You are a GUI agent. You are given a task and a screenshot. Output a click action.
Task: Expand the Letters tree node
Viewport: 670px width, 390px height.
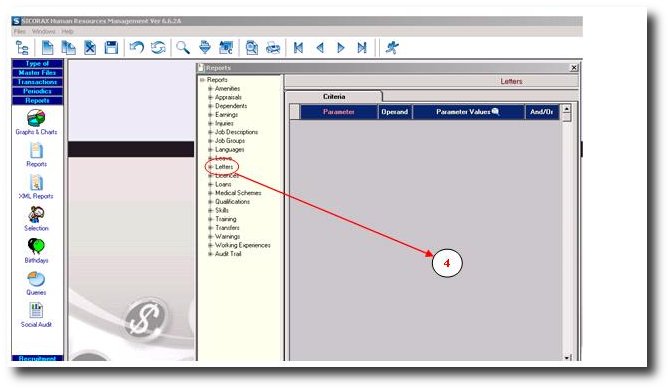tap(210, 167)
